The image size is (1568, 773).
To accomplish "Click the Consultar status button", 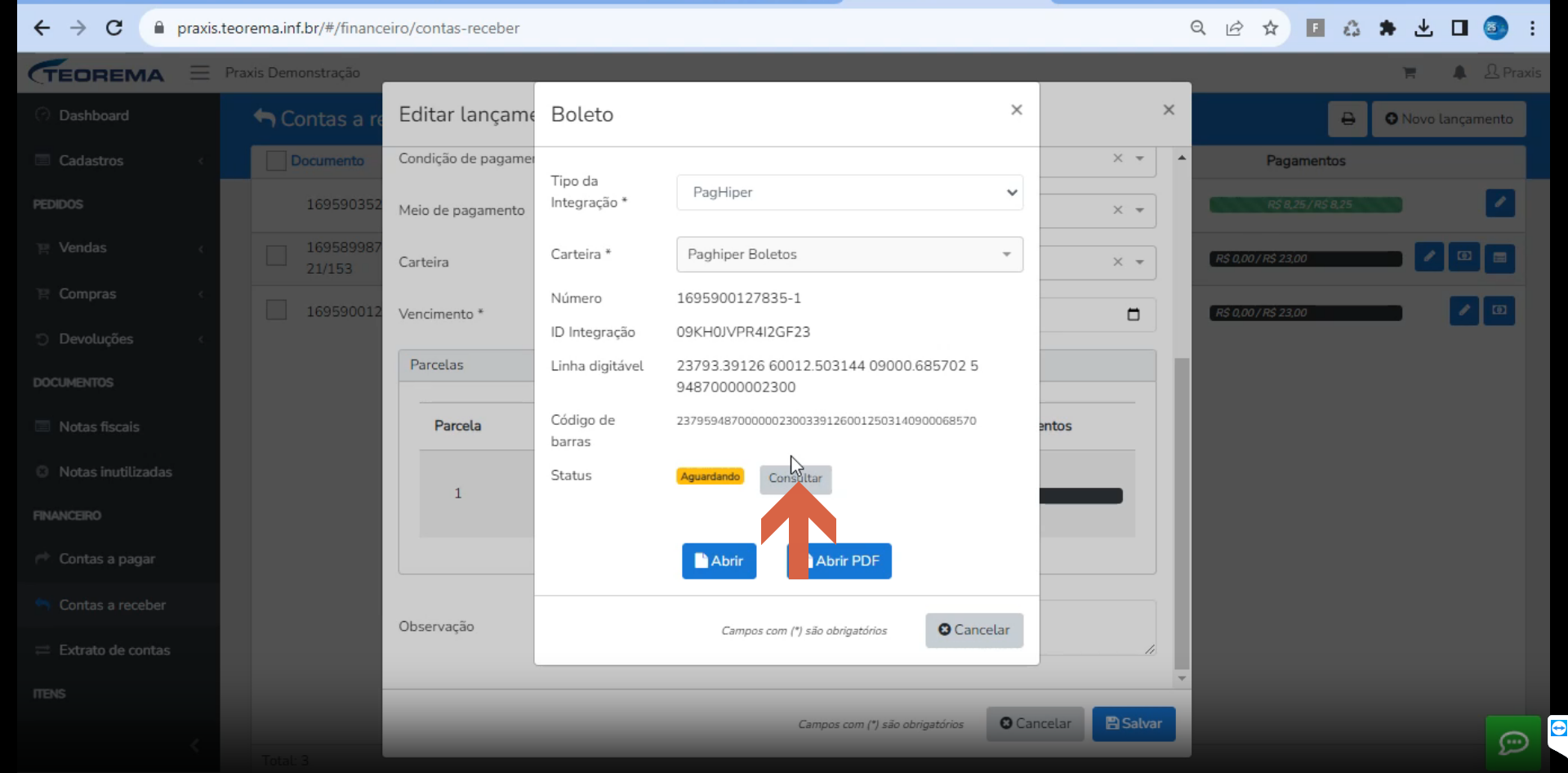I will [795, 479].
